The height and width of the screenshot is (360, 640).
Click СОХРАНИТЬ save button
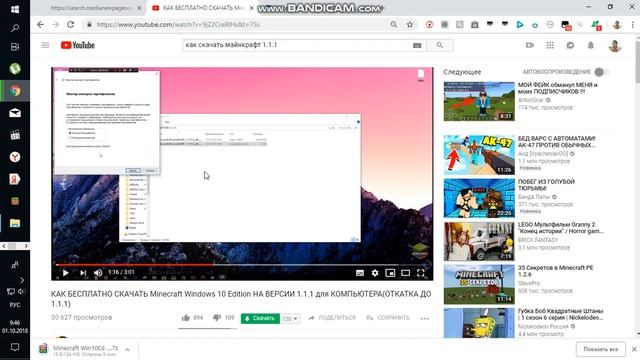(388, 318)
